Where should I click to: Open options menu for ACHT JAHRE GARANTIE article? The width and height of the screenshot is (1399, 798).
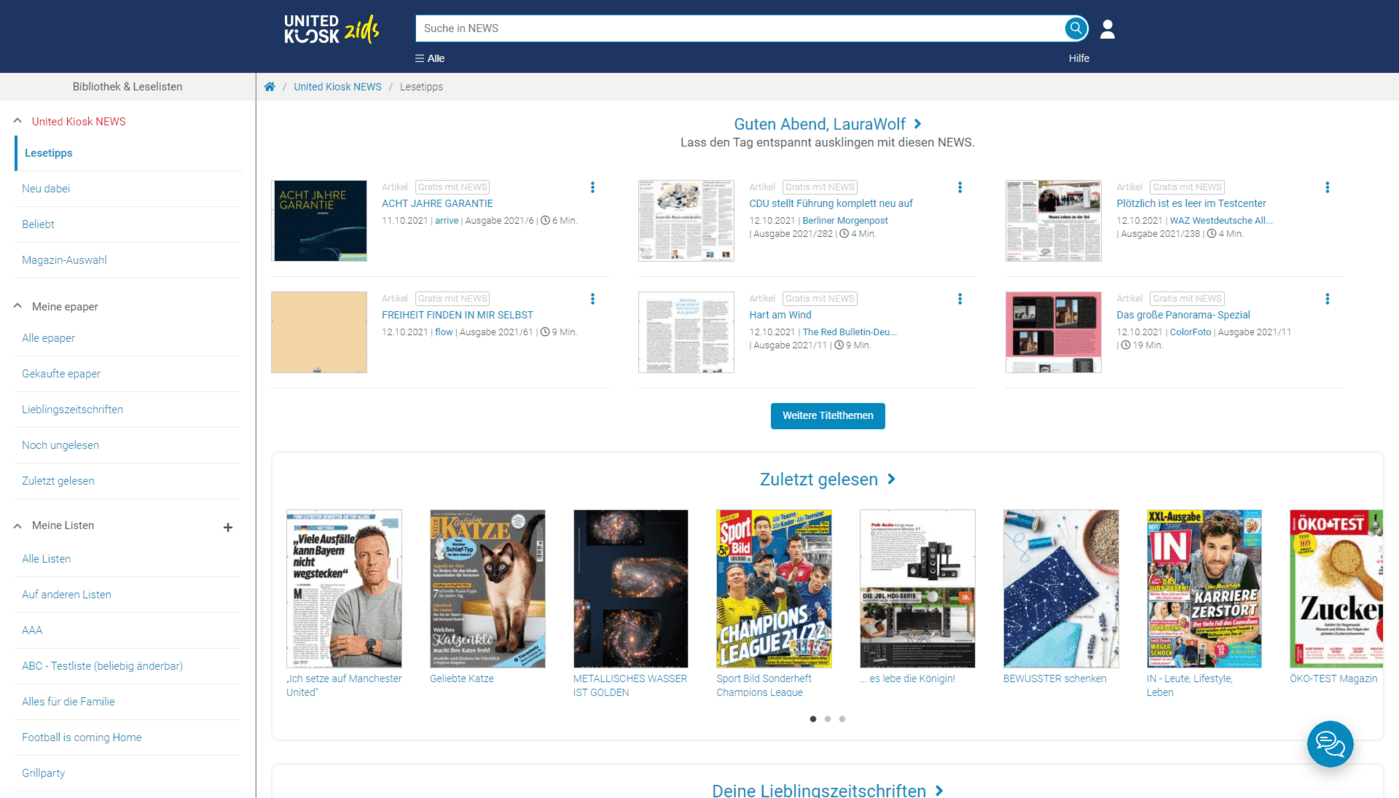point(593,187)
